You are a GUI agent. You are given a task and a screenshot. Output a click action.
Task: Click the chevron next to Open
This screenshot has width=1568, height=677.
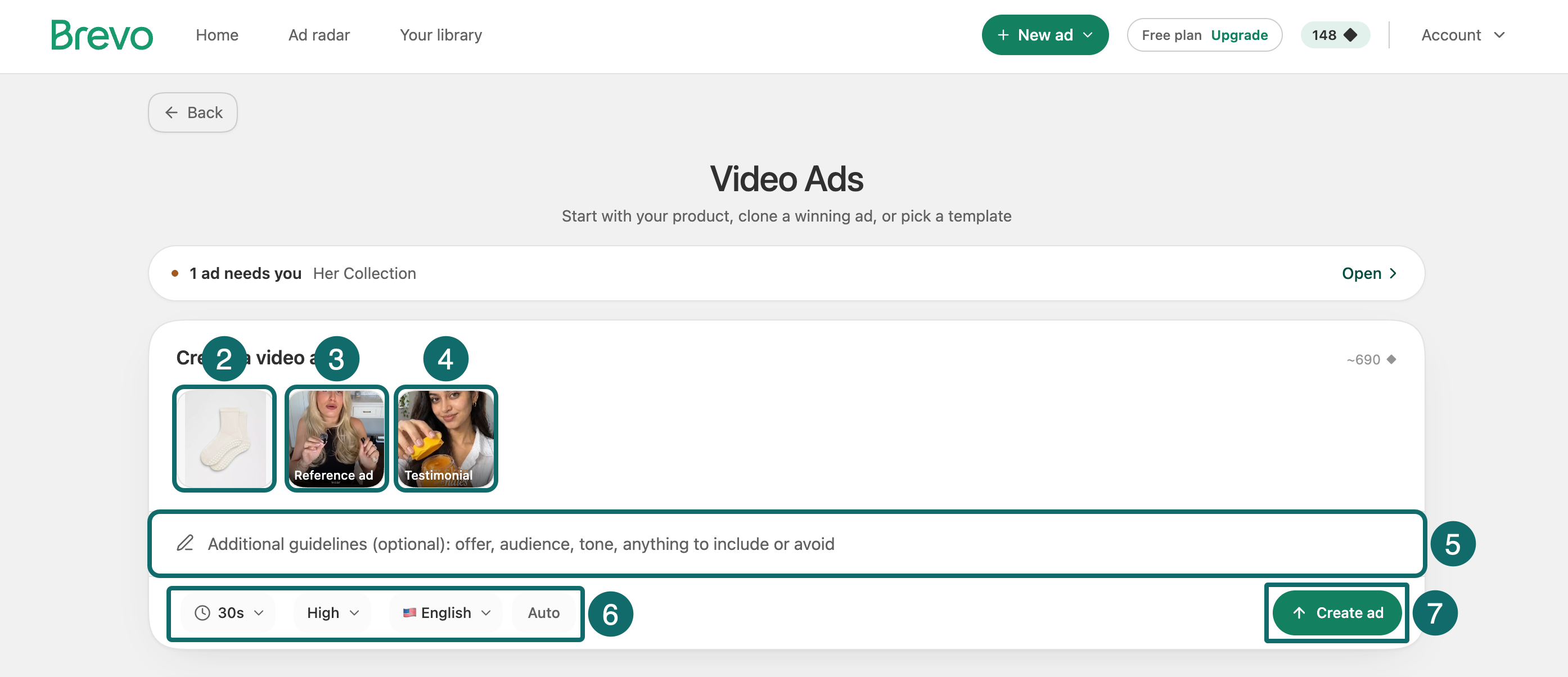[x=1393, y=273]
